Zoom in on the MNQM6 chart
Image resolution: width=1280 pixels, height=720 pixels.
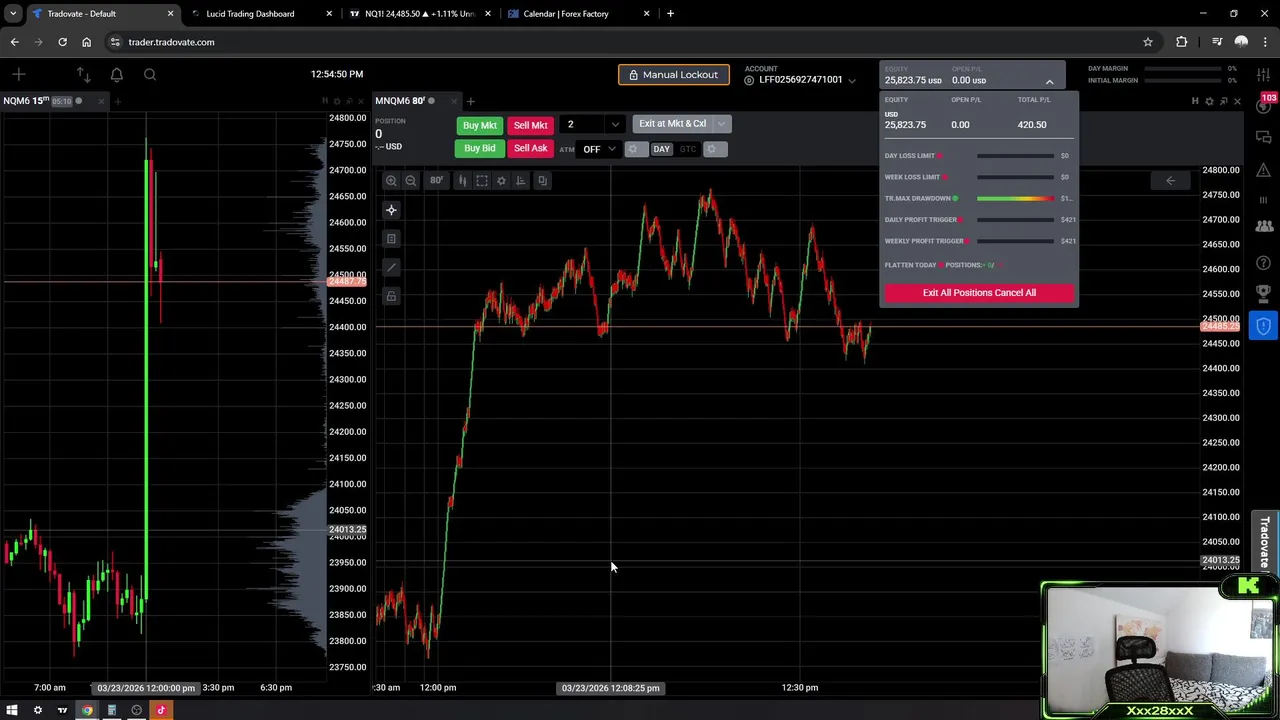391,181
